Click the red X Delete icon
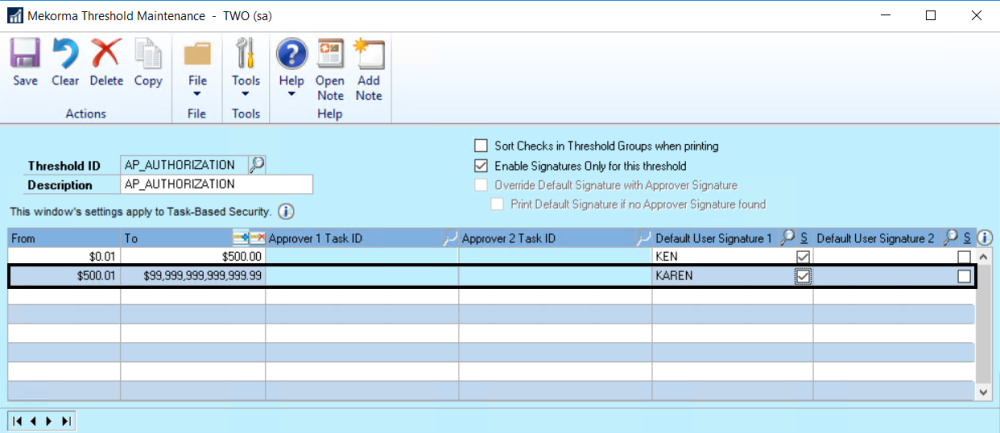Screen dimensions: 1000x433 (x=106, y=54)
